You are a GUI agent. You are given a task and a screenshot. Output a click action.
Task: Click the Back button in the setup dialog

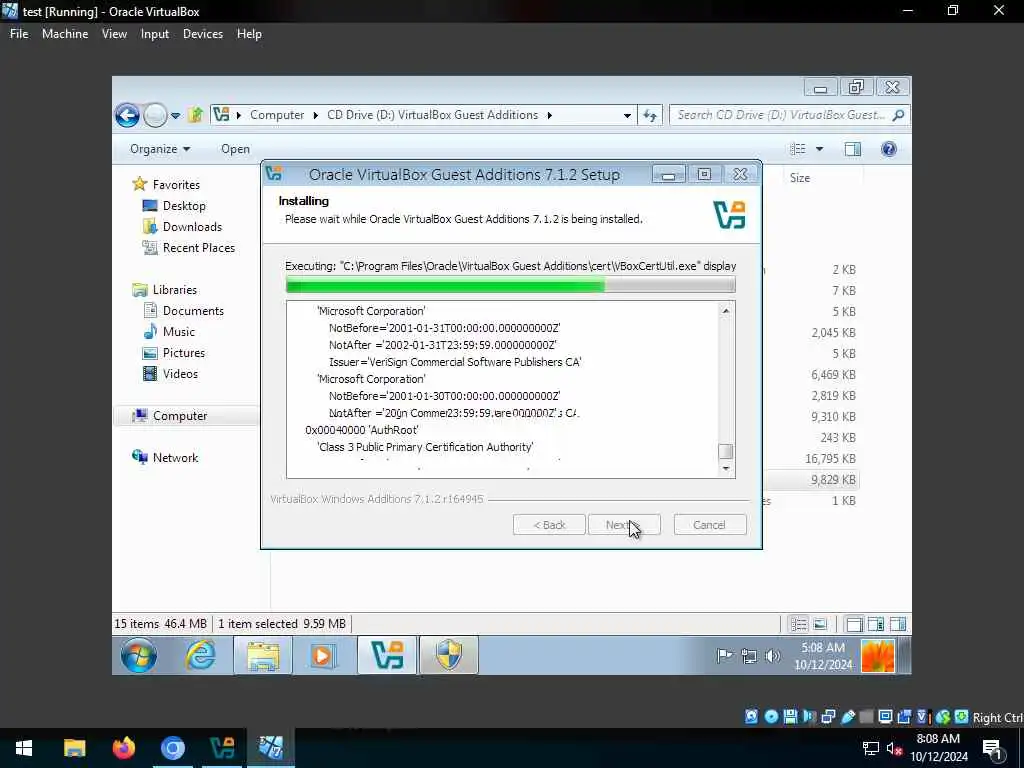pyautogui.click(x=549, y=525)
